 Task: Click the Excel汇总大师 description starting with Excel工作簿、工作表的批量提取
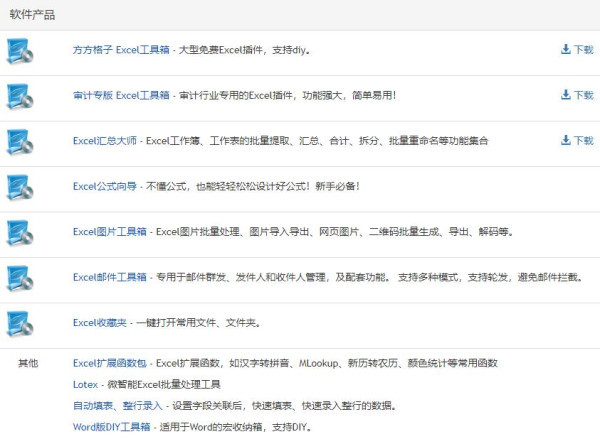(x=317, y=141)
